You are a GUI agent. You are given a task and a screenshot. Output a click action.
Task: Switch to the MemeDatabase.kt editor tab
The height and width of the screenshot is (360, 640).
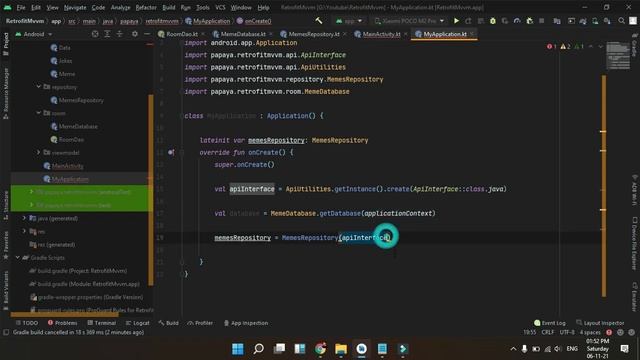click(243, 34)
